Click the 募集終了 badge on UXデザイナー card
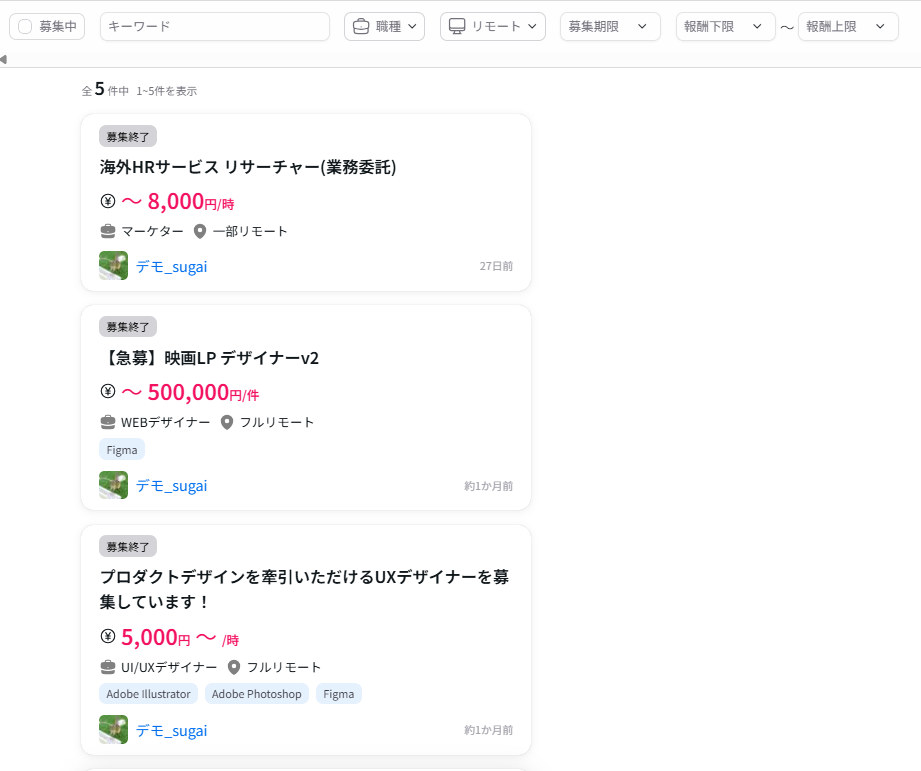921x771 pixels. click(x=127, y=547)
